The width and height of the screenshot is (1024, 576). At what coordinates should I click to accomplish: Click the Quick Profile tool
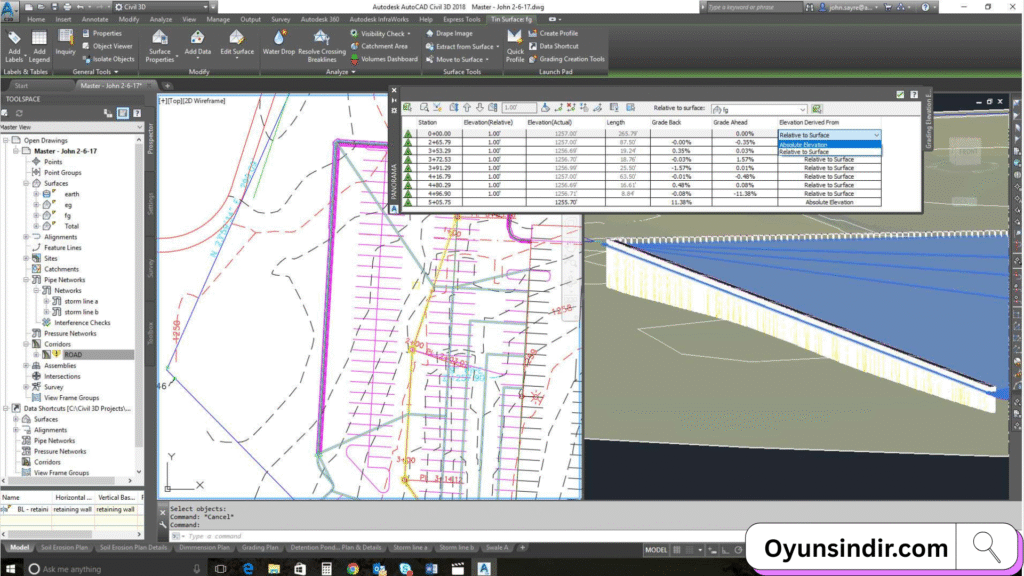tap(514, 45)
